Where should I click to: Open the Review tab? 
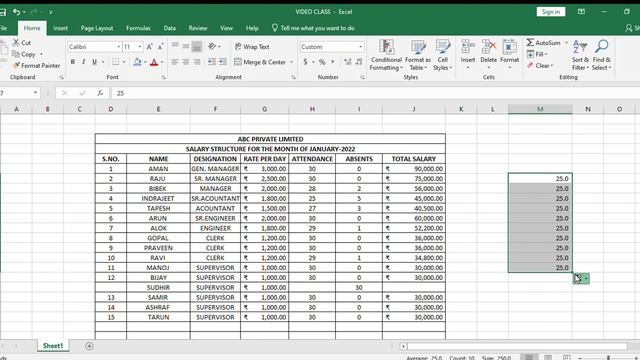(x=198, y=28)
